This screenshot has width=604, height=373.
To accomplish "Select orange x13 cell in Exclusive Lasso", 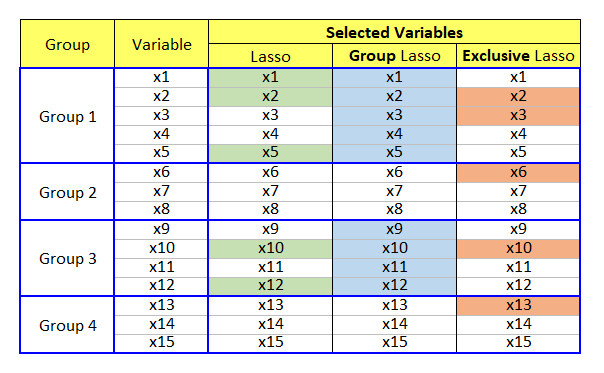I will [518, 306].
